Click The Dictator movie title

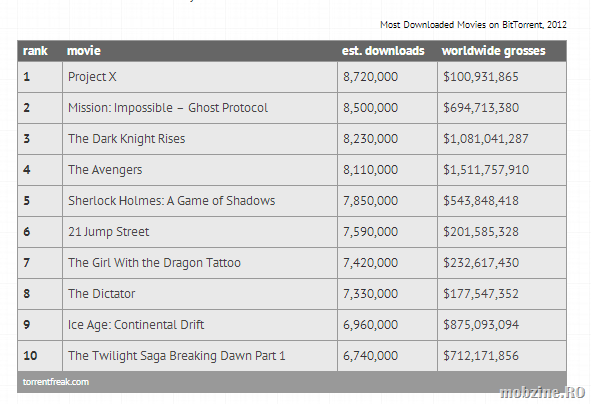click(101, 294)
